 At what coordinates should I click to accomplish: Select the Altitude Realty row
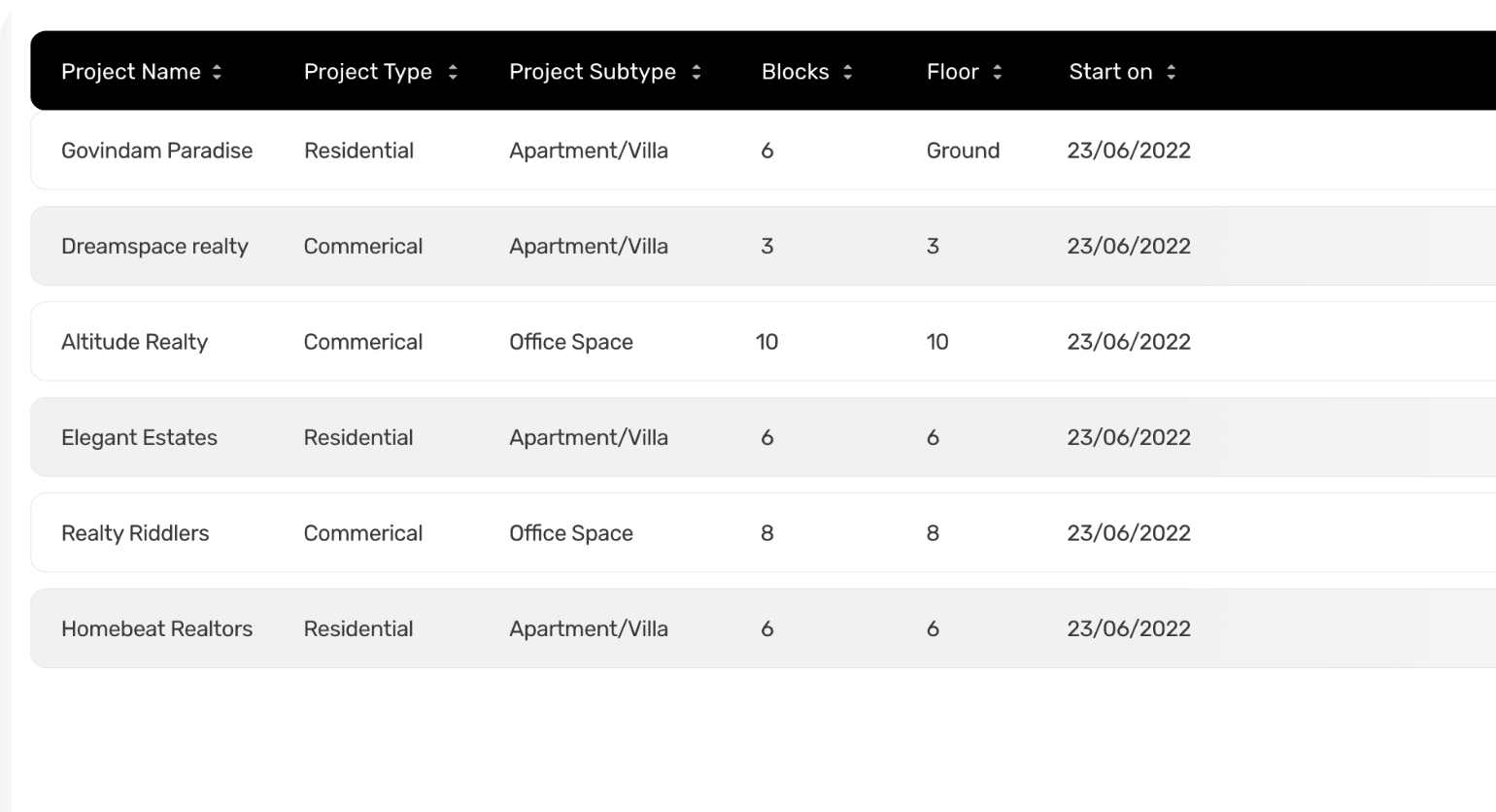click(x=763, y=342)
